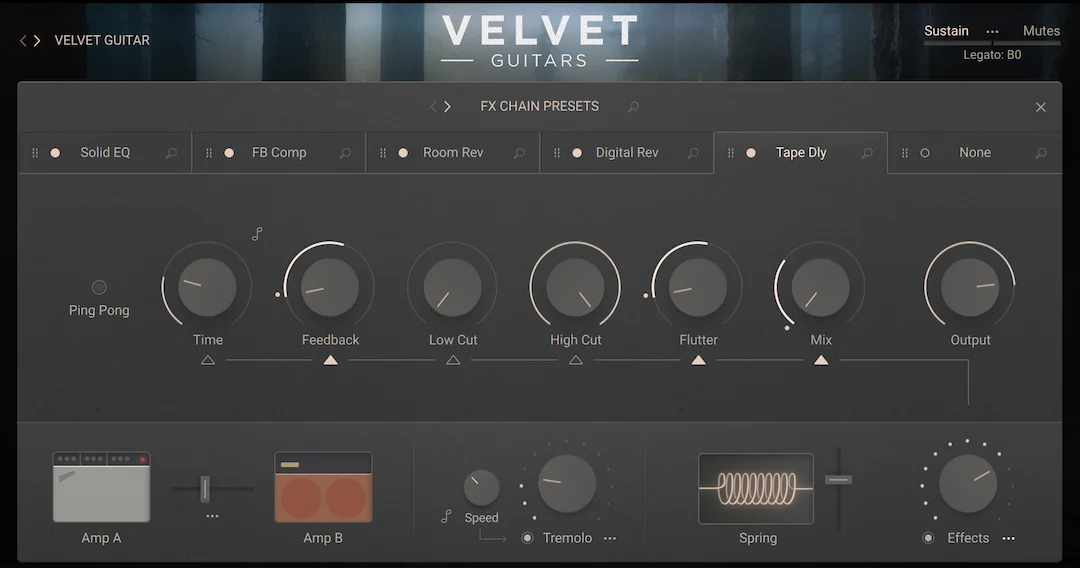Click the Speed knob
The width and height of the screenshot is (1080, 568).
coord(481,487)
